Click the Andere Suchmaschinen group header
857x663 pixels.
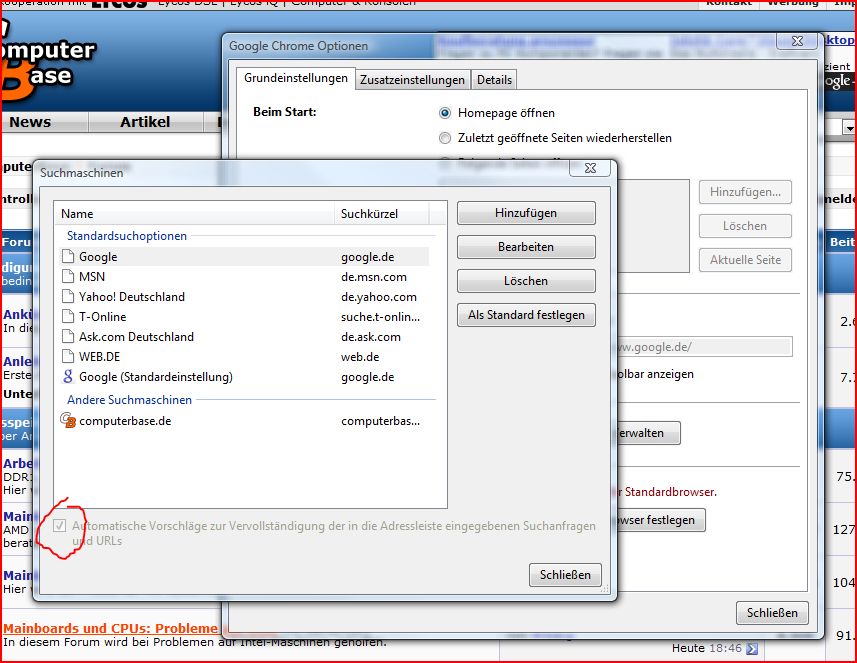130,400
